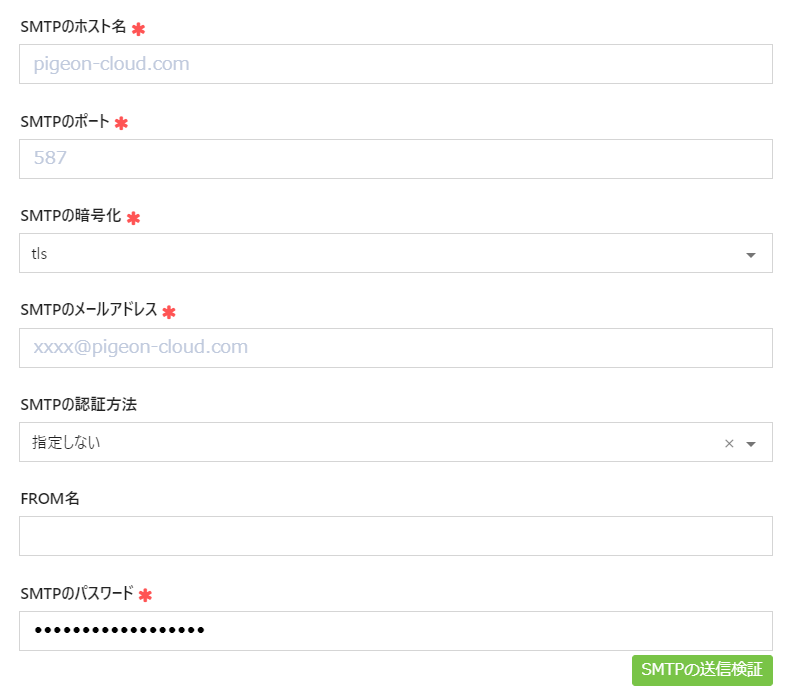
Task: Click the FROM名 label
Action: [x=50, y=498]
